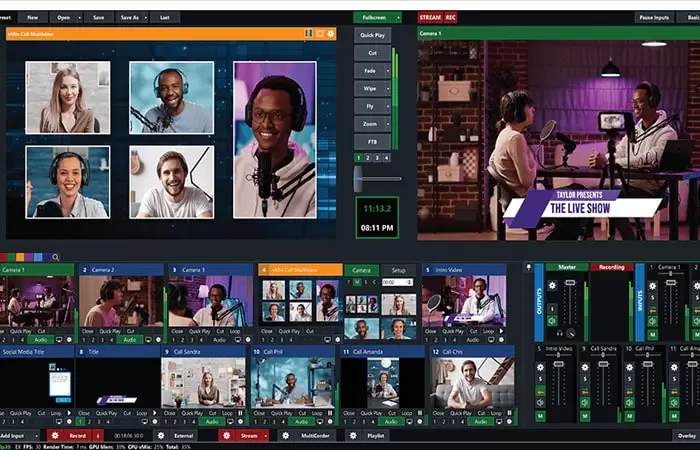
Task: Click the Pause Inputs button
Action: [654, 17]
